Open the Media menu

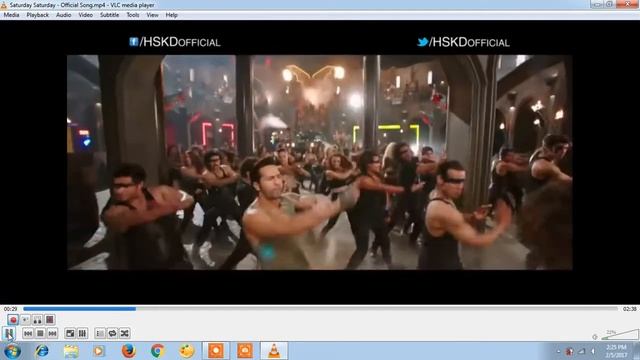(11, 15)
